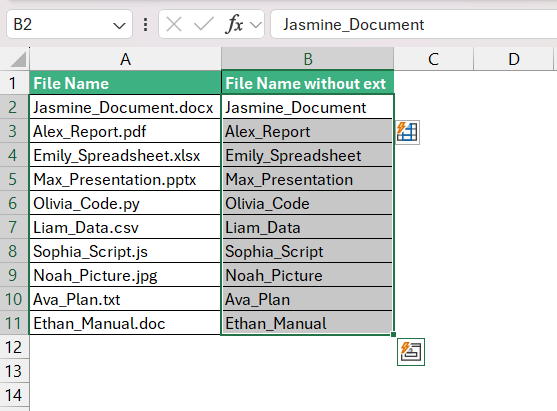Click the formula bar containing Jasmine_Document
Screen dimensions: 557x411
[x=413, y=25]
